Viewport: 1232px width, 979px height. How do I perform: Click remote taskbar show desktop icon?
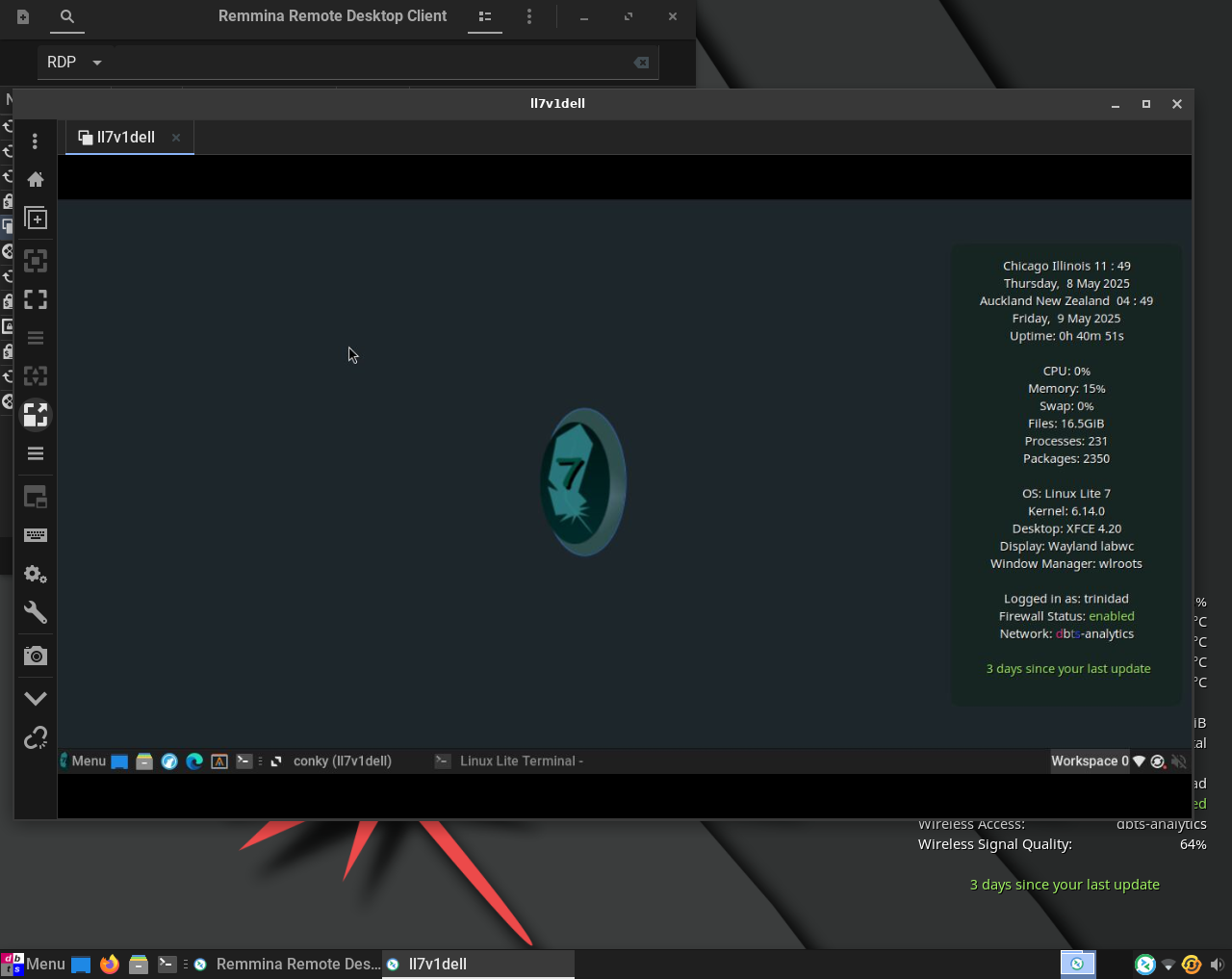point(119,761)
